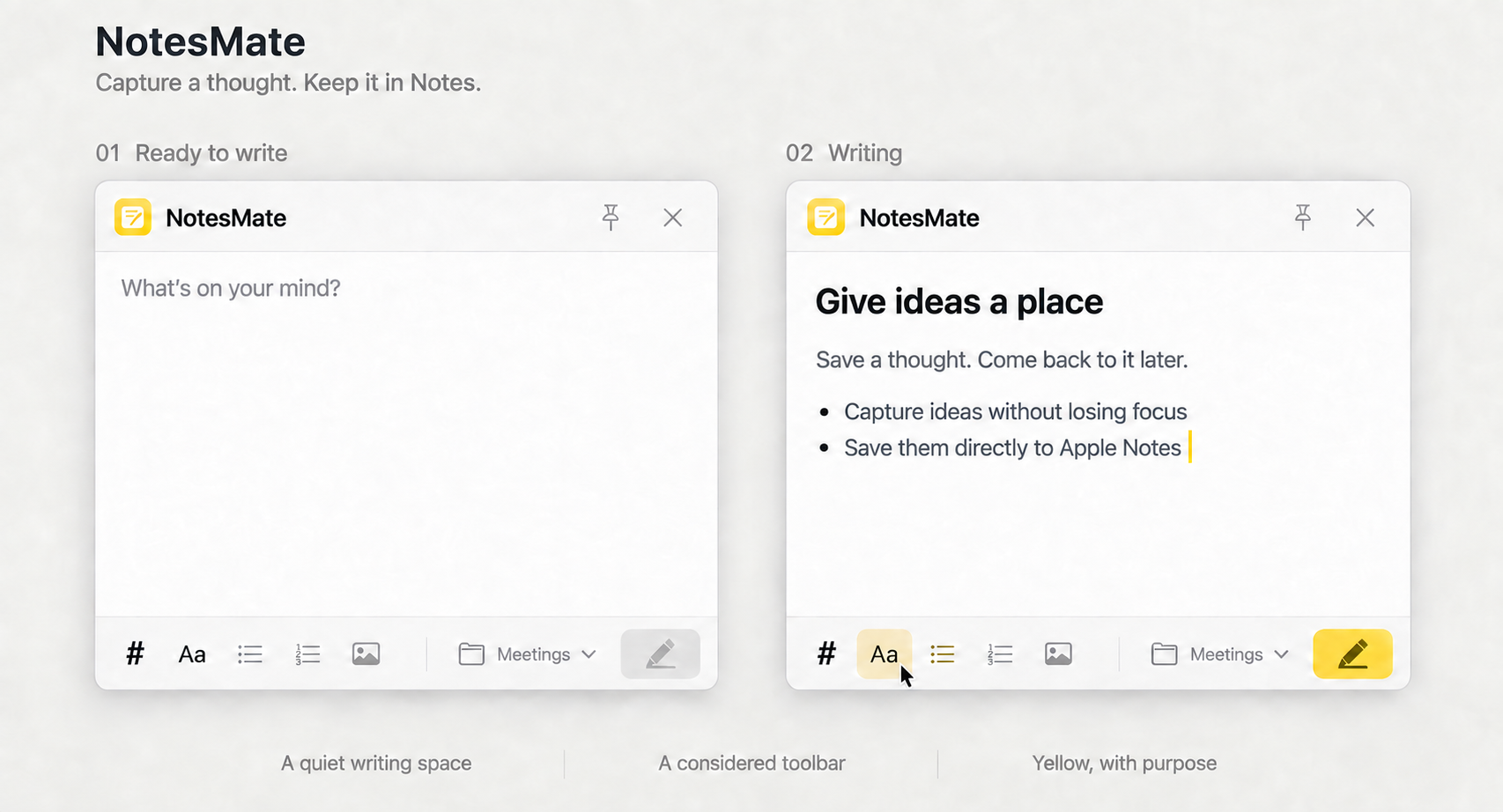Pin the Writing window

1303,218
